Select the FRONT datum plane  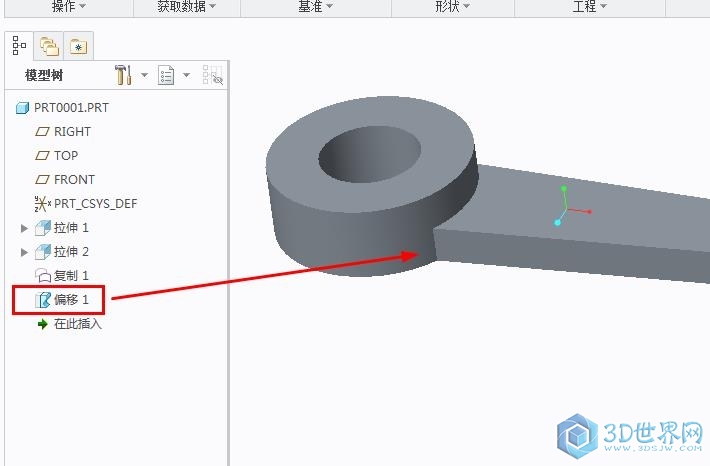point(74,180)
